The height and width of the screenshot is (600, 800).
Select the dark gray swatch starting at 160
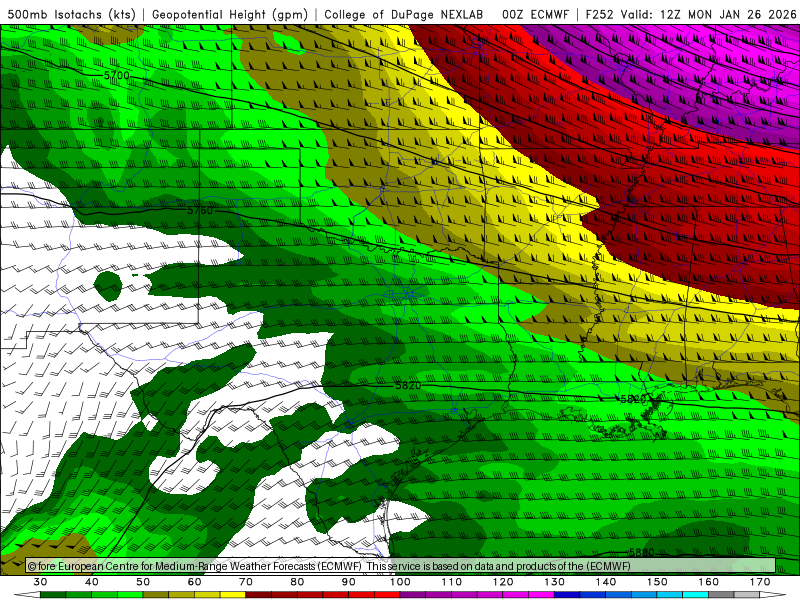(x=721, y=594)
